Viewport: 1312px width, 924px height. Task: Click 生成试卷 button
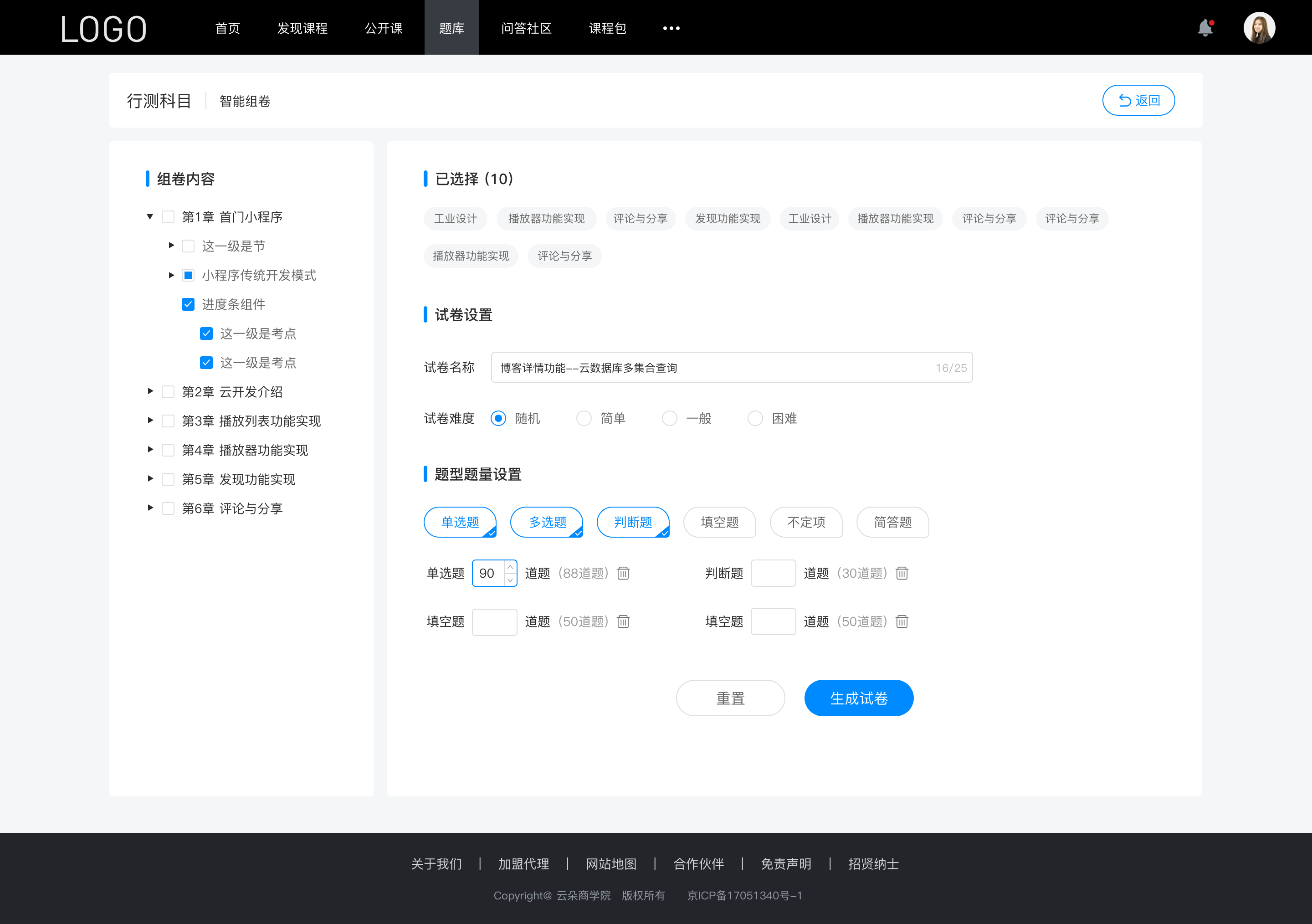click(x=858, y=698)
